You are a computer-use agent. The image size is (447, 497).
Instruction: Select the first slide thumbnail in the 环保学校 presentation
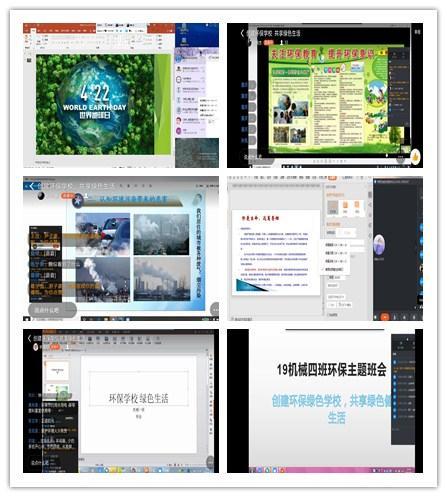[57, 370]
